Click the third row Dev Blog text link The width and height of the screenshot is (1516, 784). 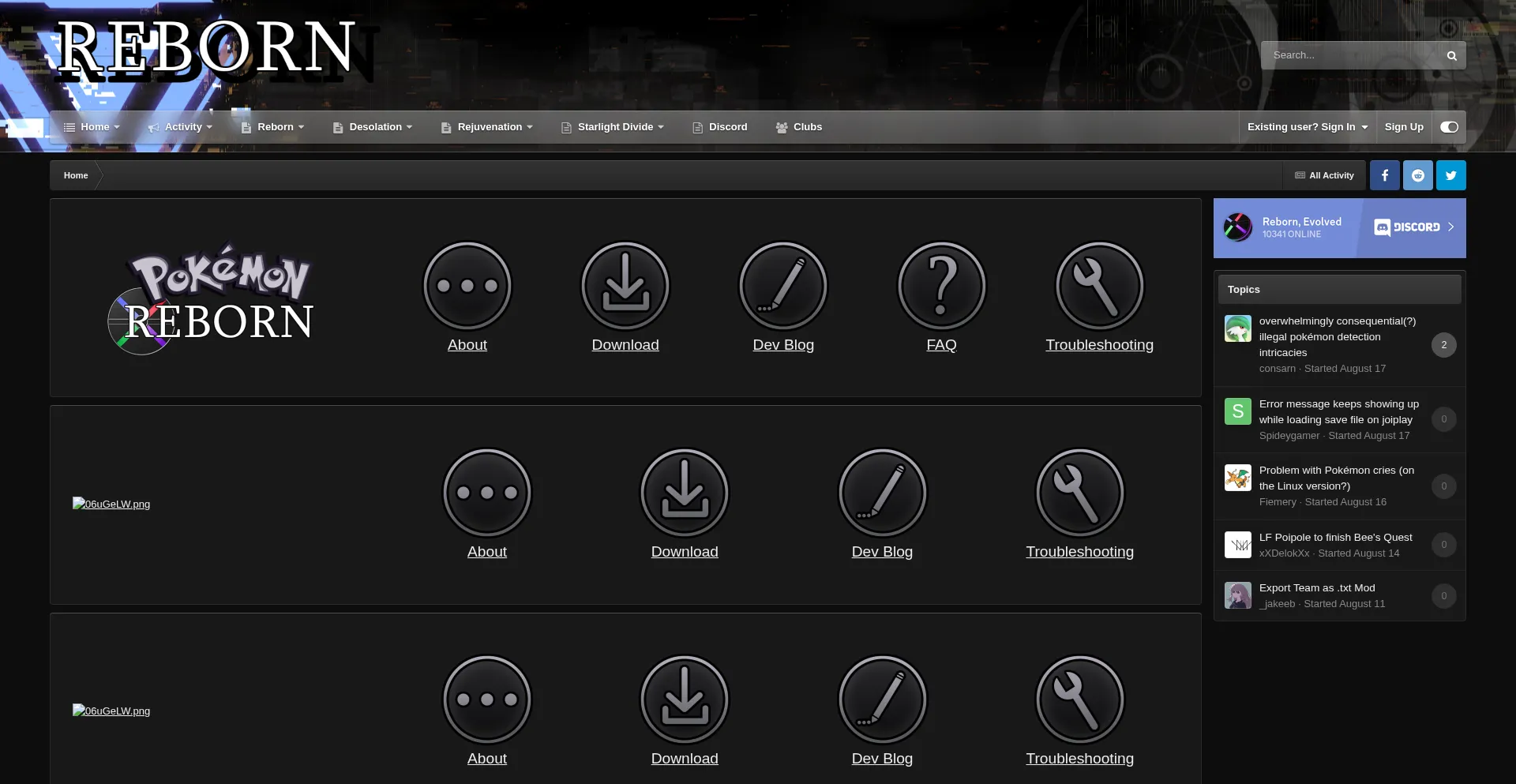[x=882, y=759]
